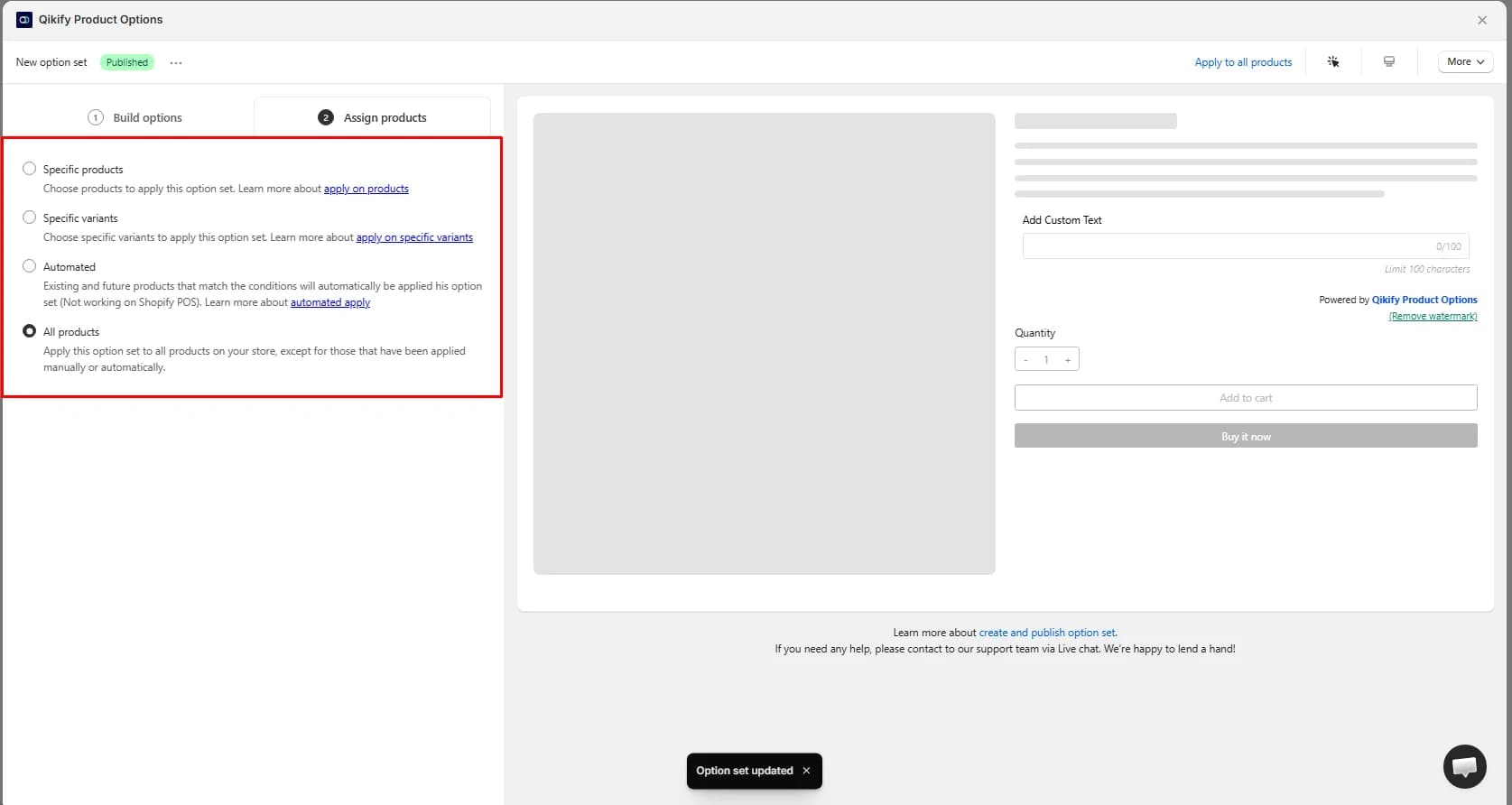Image resolution: width=1512 pixels, height=805 pixels.
Task: Open create and publish option set link
Action: pos(1048,633)
